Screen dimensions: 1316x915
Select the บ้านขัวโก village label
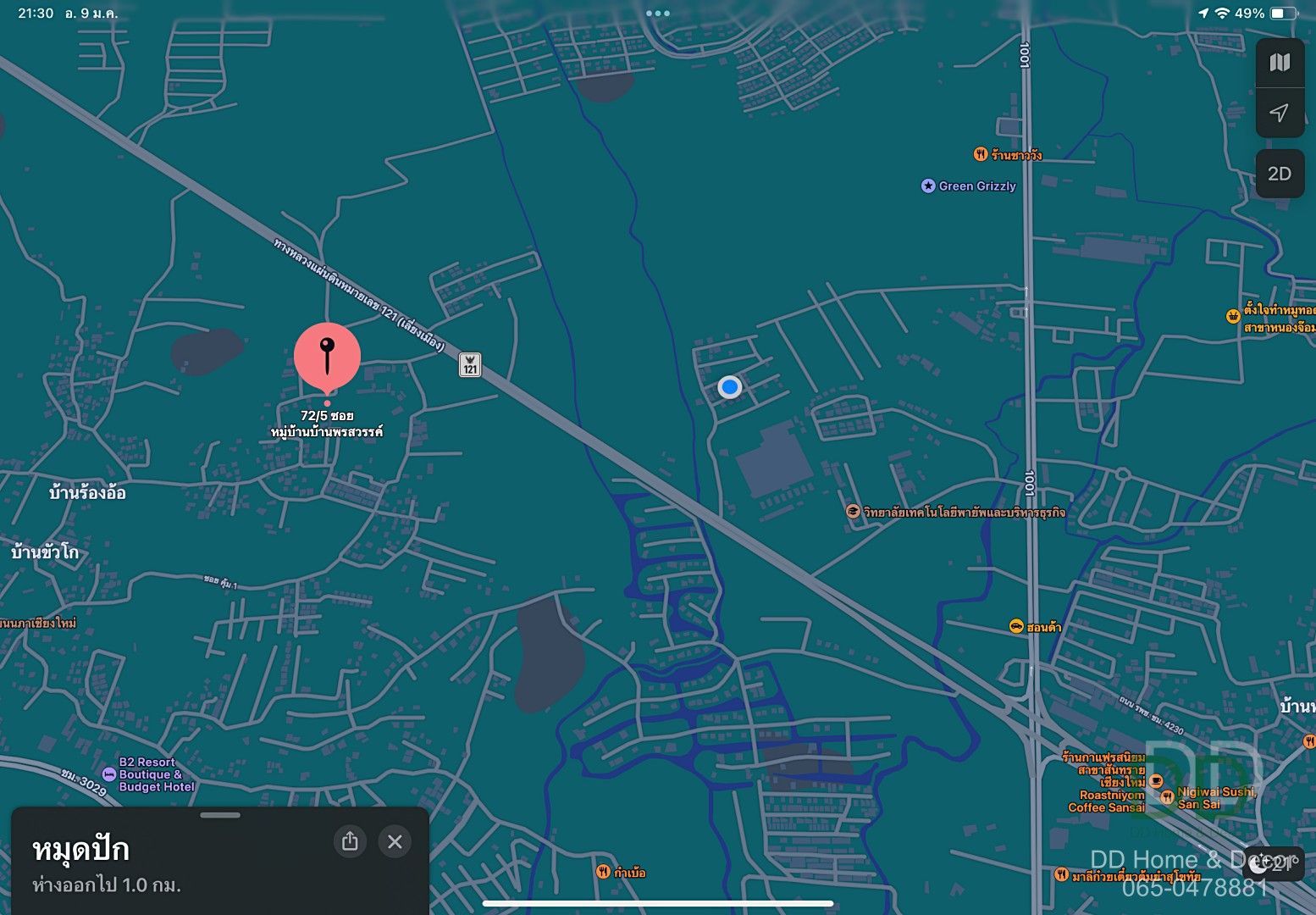point(45,552)
